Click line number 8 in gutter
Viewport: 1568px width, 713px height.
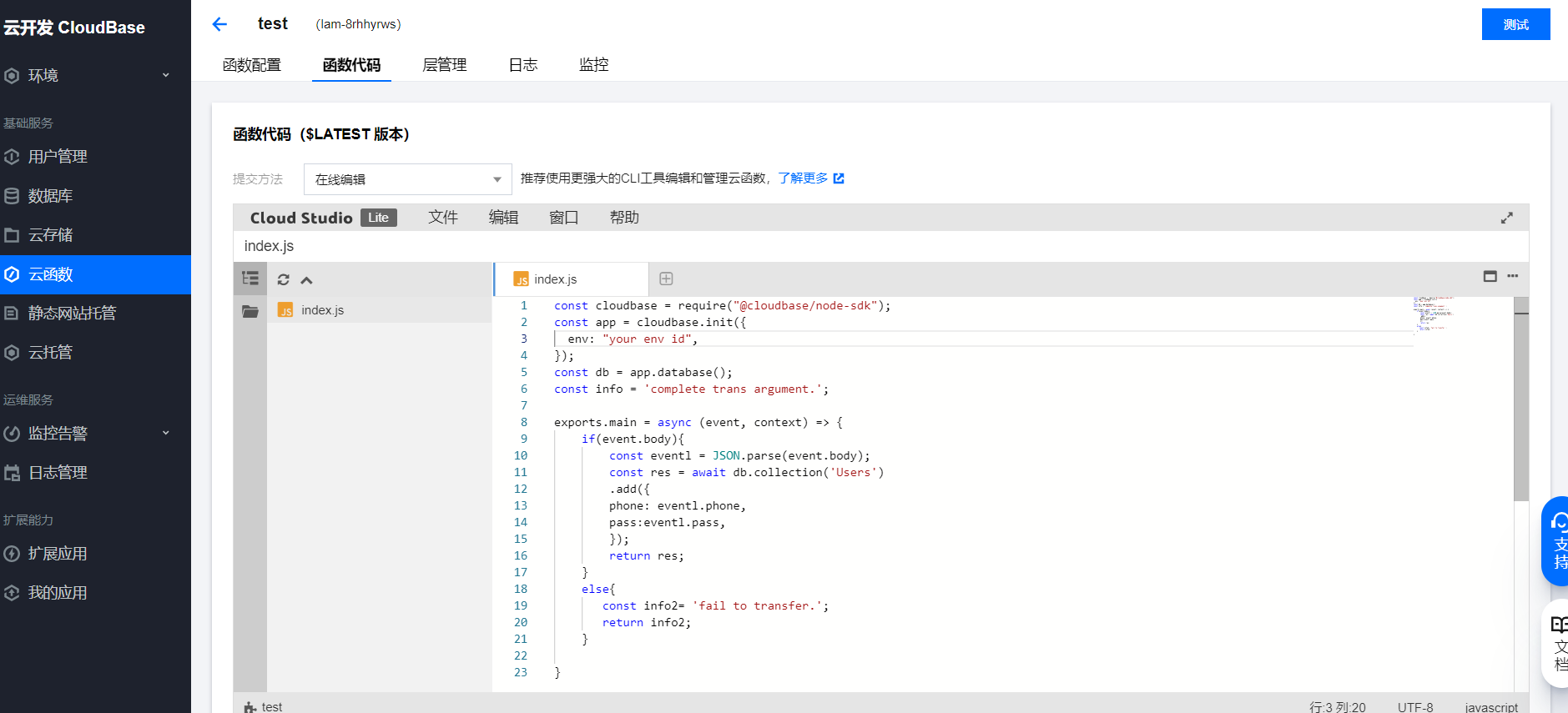pos(524,423)
